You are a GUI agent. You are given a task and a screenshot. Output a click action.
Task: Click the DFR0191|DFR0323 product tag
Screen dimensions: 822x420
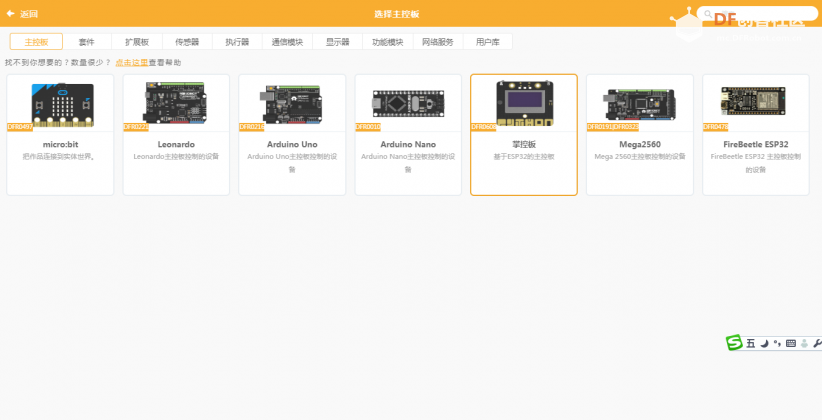[x=613, y=127]
